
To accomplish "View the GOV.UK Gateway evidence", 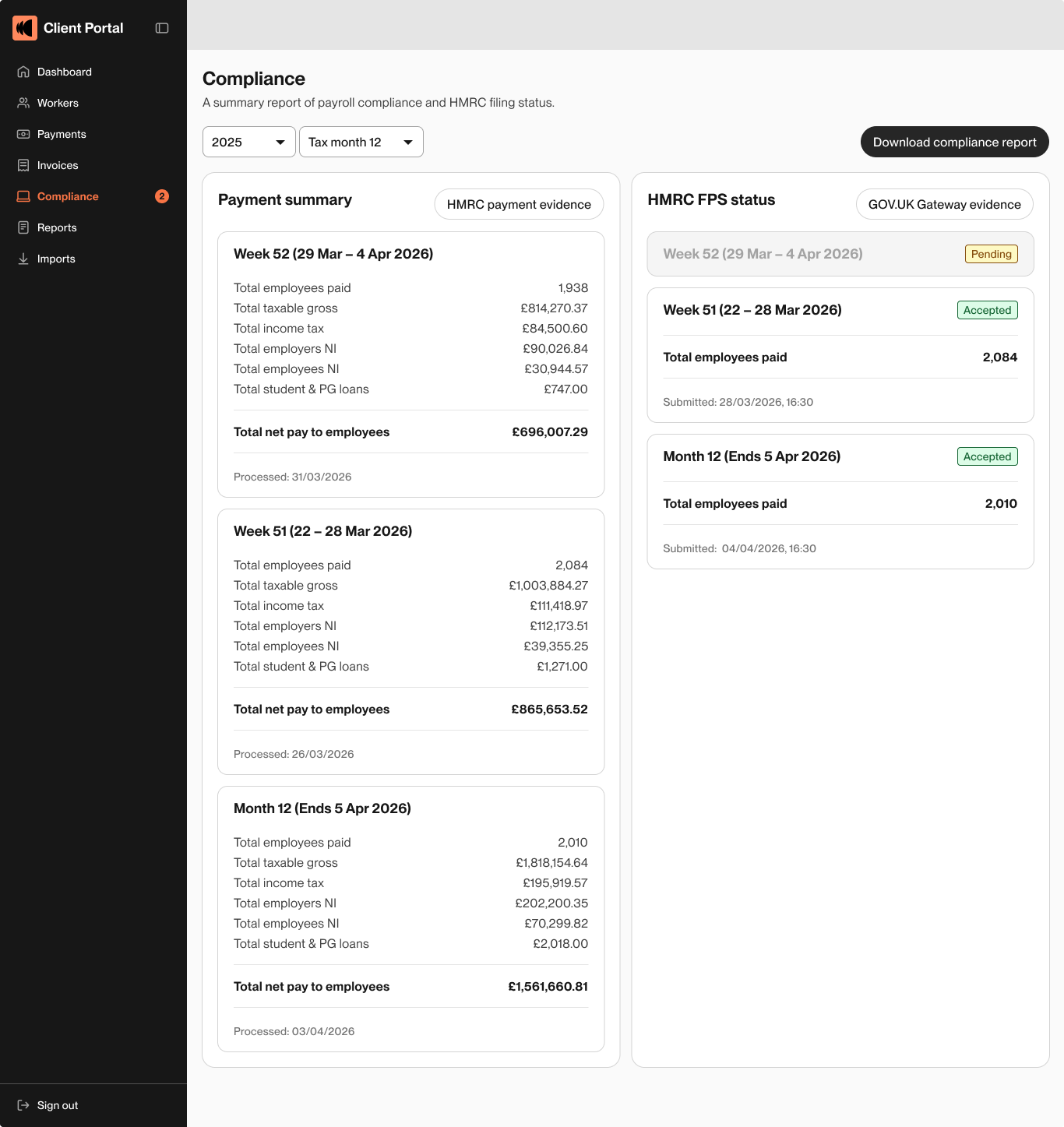I will tap(944, 204).
